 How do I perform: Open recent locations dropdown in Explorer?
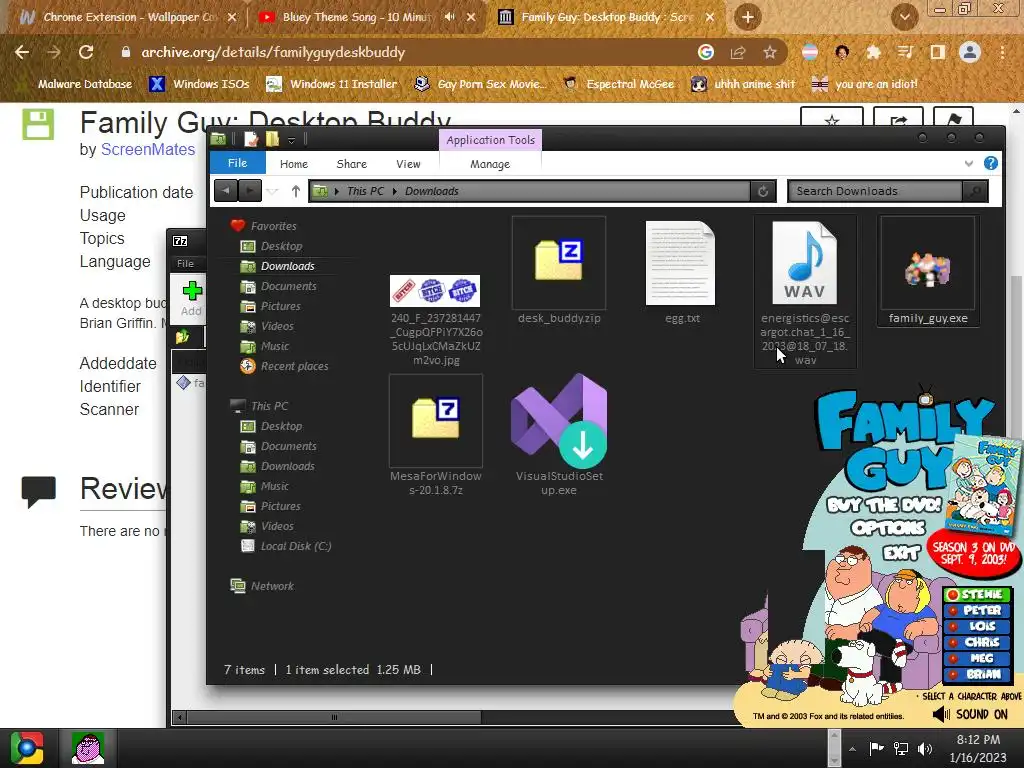point(273,191)
